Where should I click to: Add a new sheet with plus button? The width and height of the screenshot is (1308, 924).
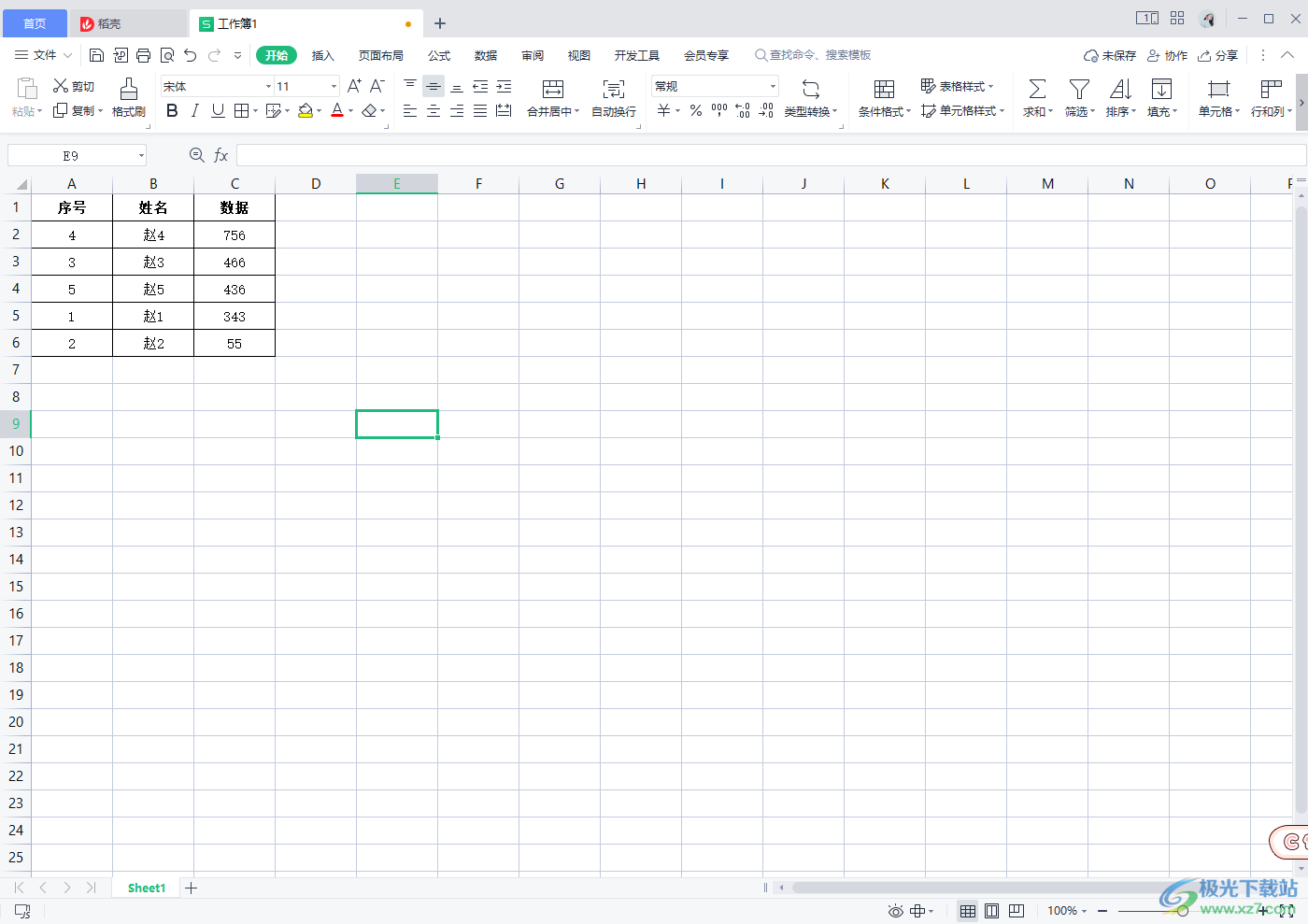(192, 888)
